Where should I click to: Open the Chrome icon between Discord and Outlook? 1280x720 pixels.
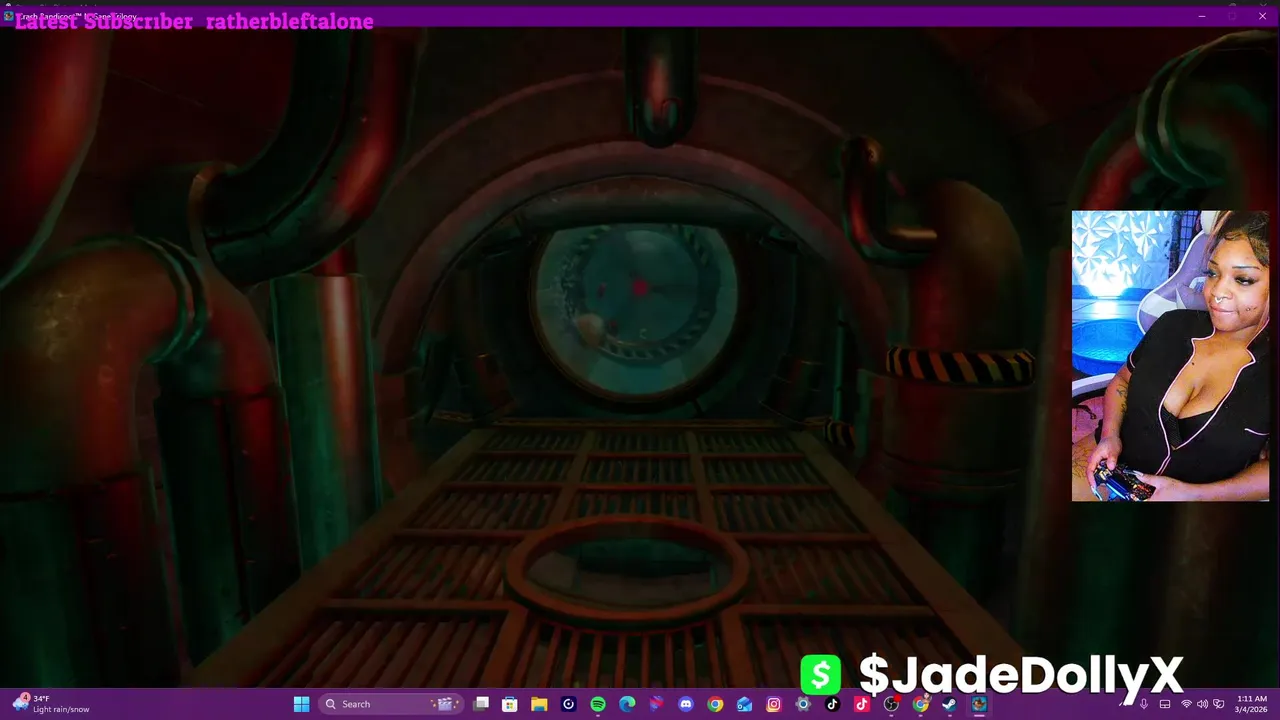pos(715,704)
